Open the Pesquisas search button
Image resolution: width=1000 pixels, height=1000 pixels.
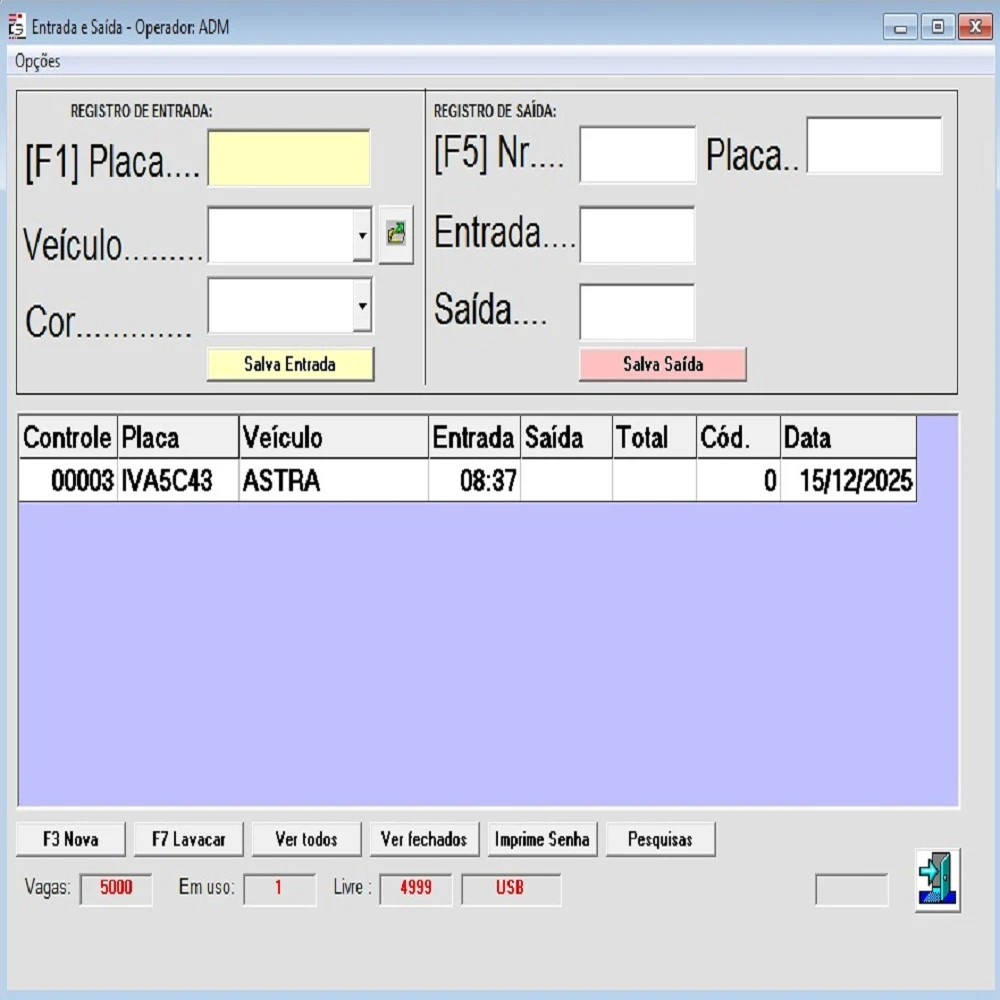tap(660, 840)
